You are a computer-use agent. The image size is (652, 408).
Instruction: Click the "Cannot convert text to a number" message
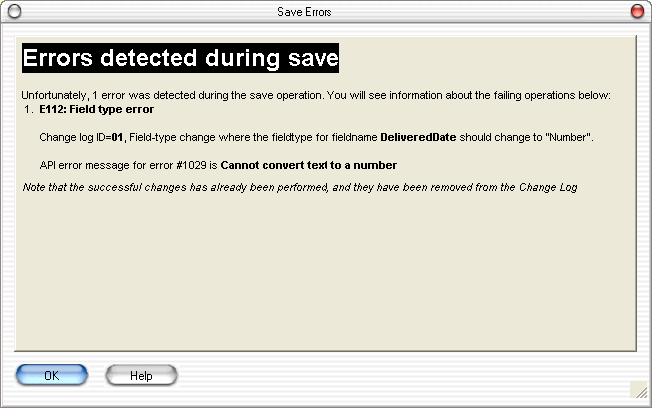pos(309,164)
